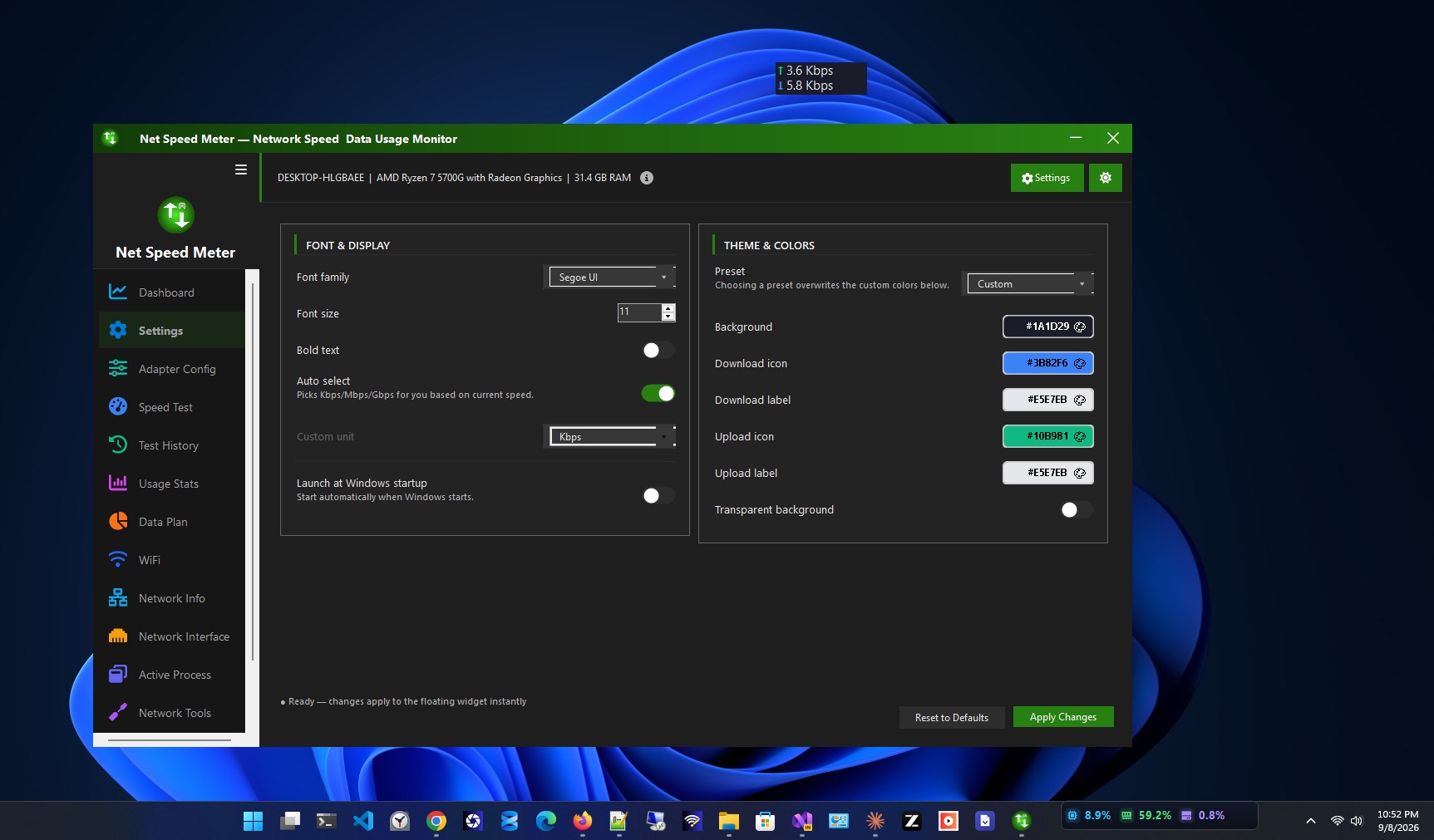Click the Net Speed Meter taskbar icon

coord(1022,821)
